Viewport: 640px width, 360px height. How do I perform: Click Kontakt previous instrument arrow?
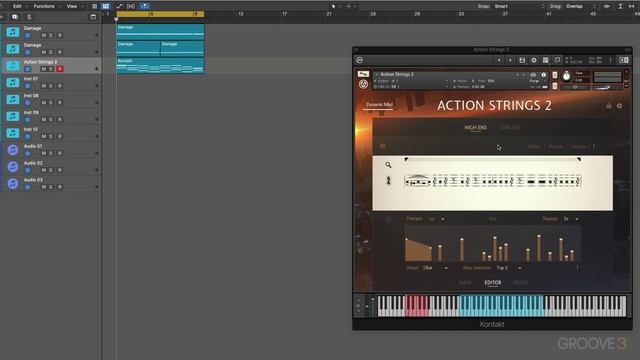pyautogui.click(x=499, y=60)
